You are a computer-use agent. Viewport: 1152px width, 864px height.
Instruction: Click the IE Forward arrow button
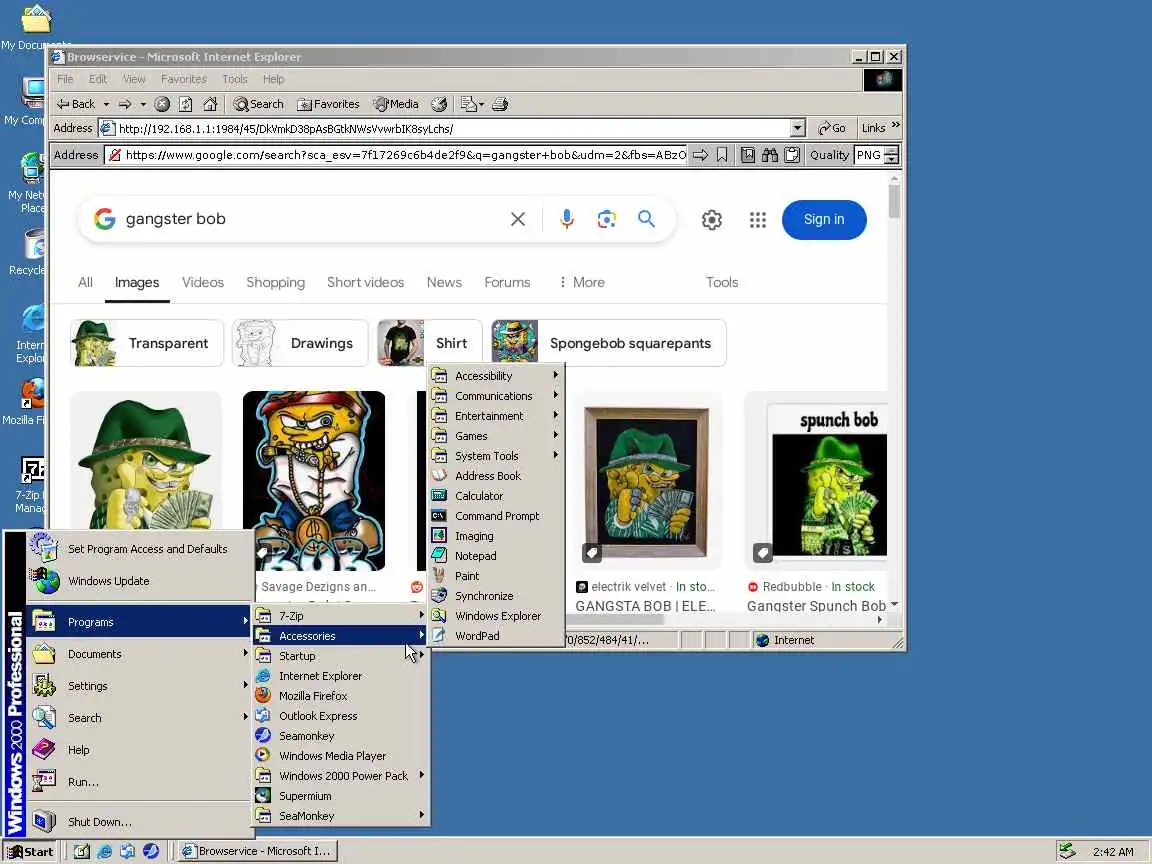point(126,104)
